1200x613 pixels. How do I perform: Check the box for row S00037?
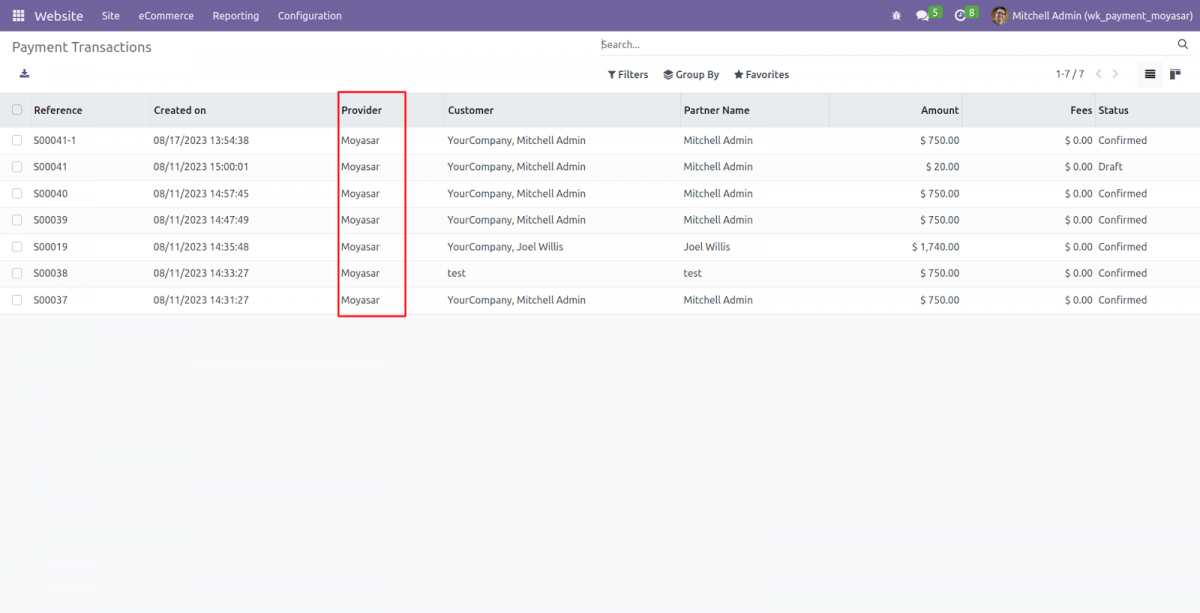(17, 300)
